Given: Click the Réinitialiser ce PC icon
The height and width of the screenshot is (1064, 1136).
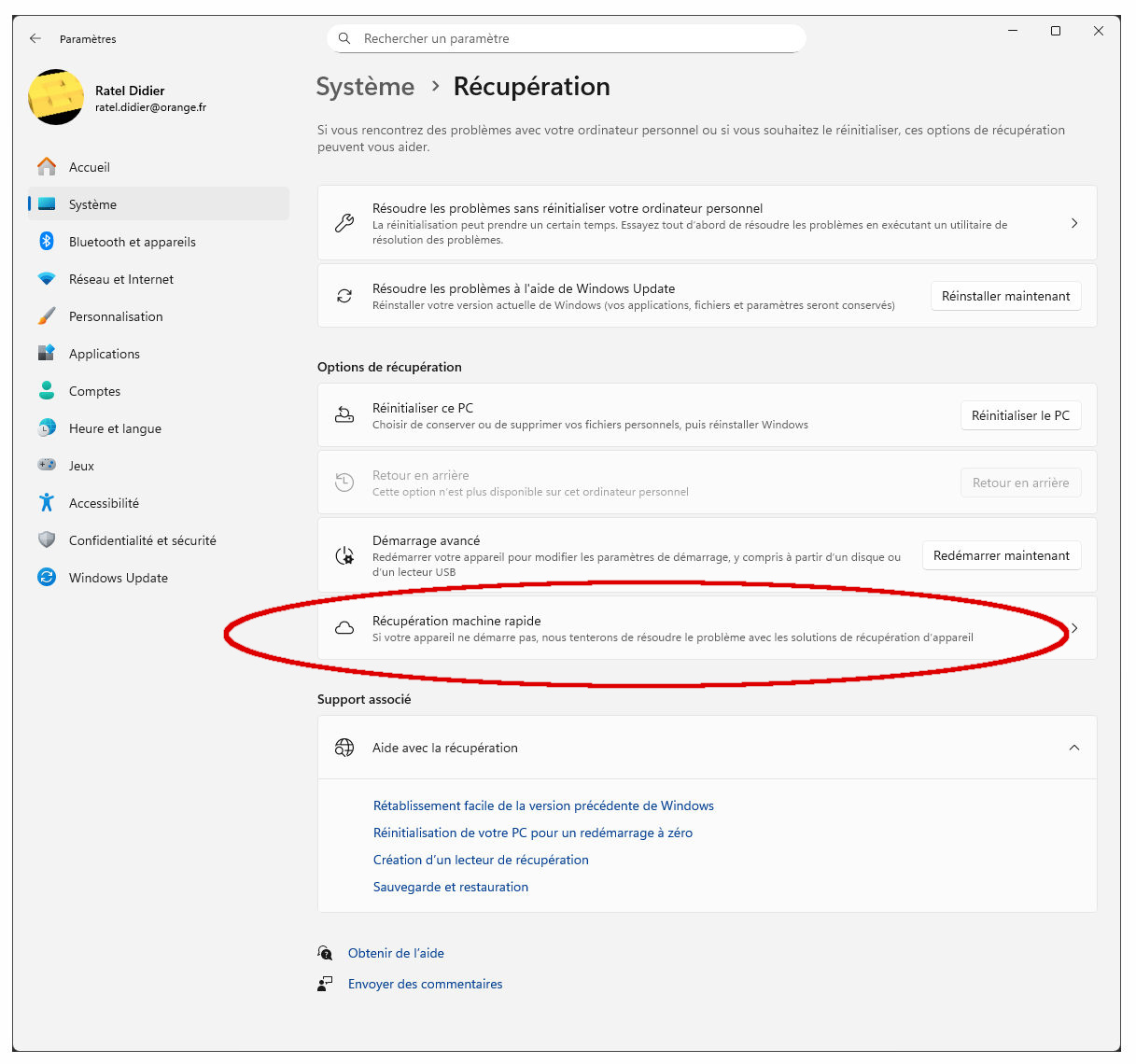Looking at the screenshot, I should [344, 415].
